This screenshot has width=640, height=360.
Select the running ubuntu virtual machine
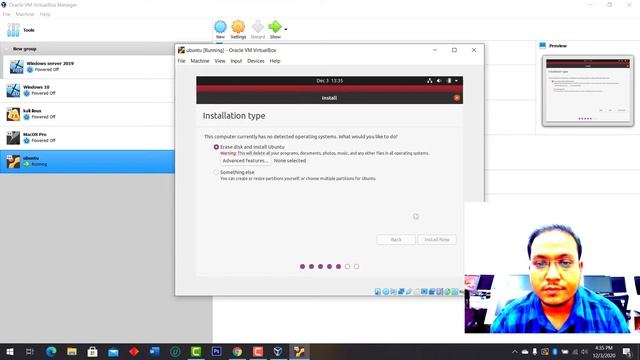pos(87,161)
